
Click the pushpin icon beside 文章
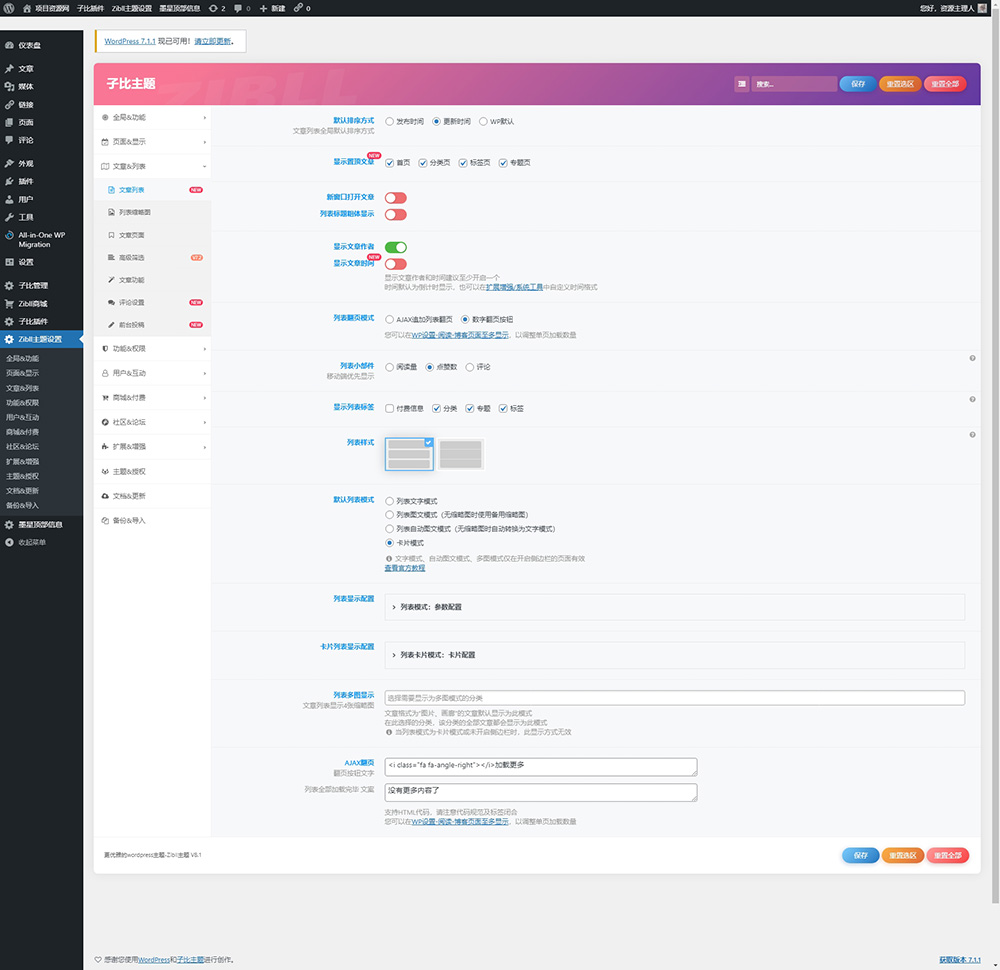9,68
